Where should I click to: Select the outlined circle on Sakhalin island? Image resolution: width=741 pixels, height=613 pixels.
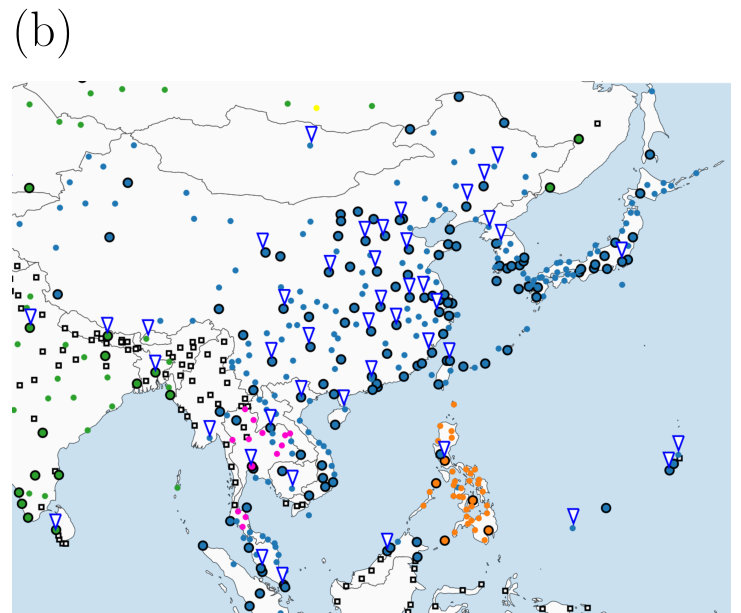[x=650, y=154]
